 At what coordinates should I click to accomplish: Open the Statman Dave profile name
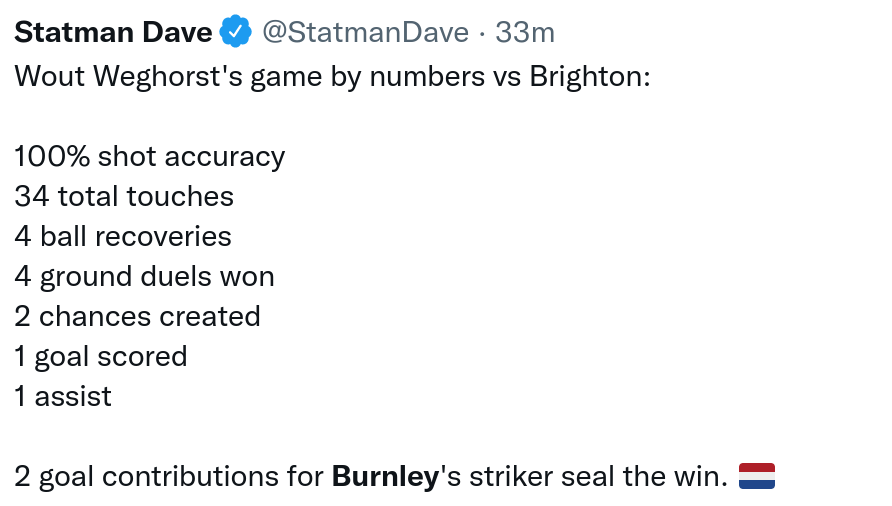pyautogui.click(x=113, y=33)
